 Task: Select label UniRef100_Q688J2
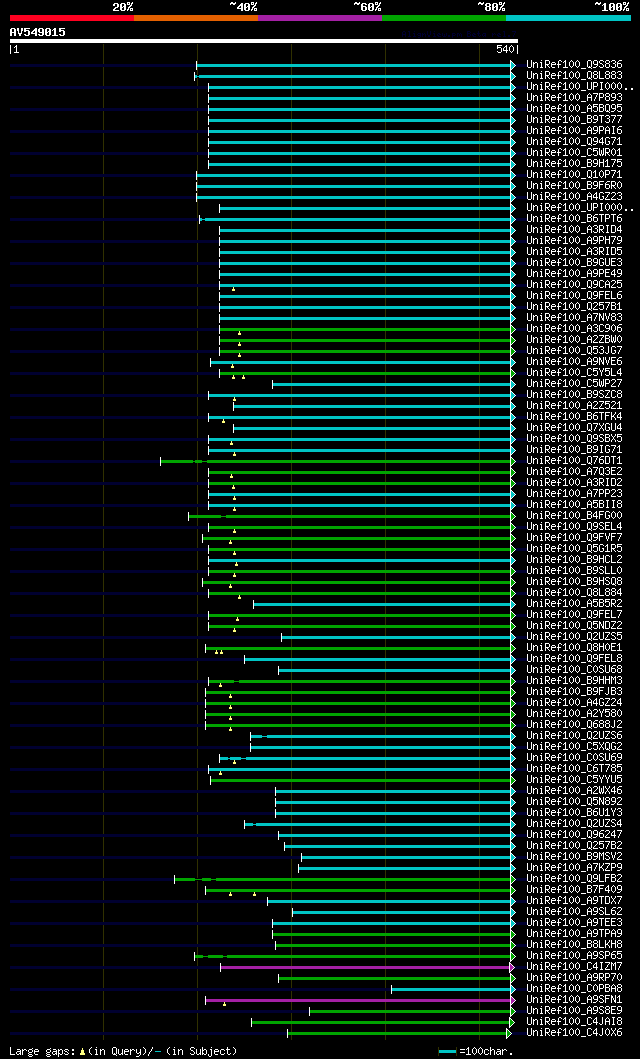tap(575, 725)
